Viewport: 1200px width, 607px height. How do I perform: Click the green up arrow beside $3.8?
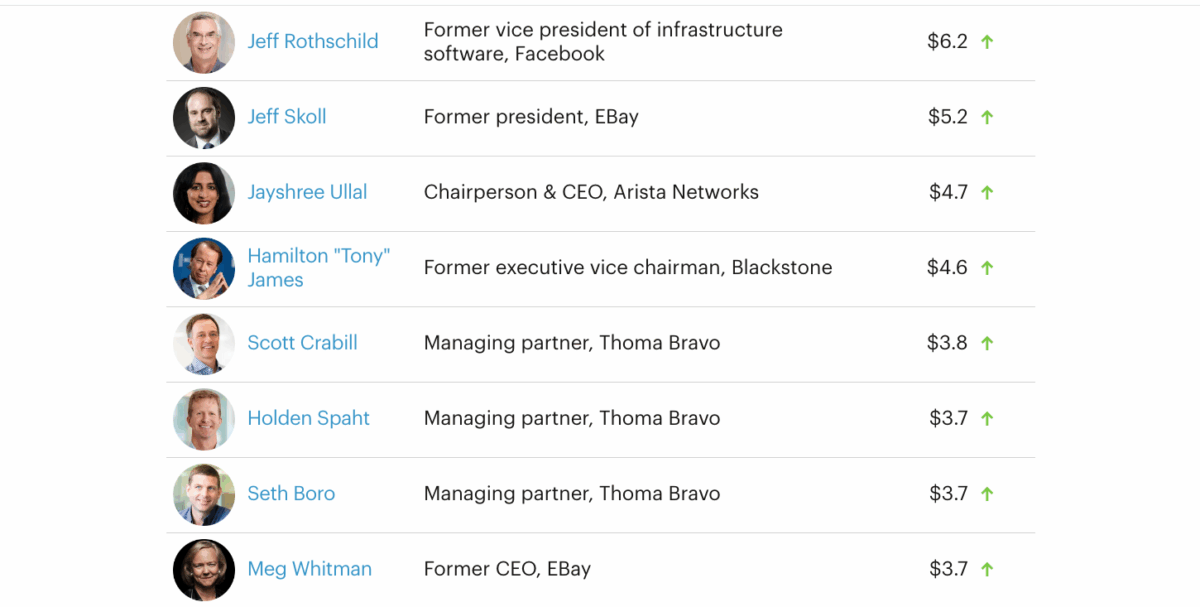987,343
